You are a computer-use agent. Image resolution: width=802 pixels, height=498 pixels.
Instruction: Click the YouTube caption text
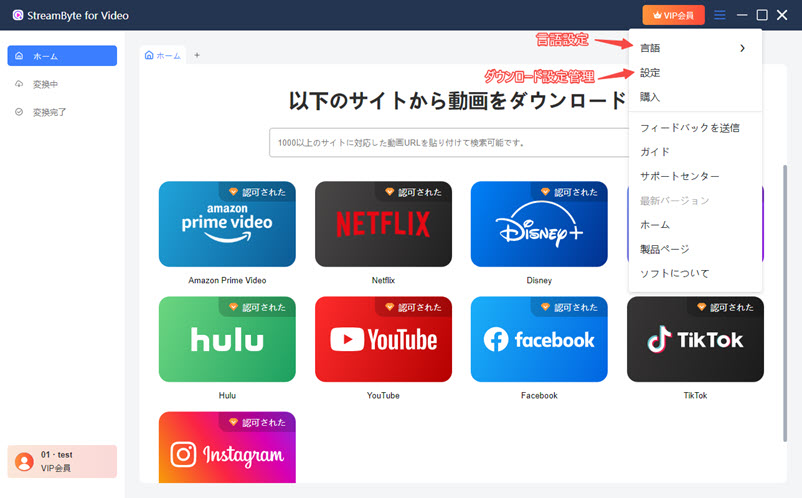pyautogui.click(x=383, y=395)
